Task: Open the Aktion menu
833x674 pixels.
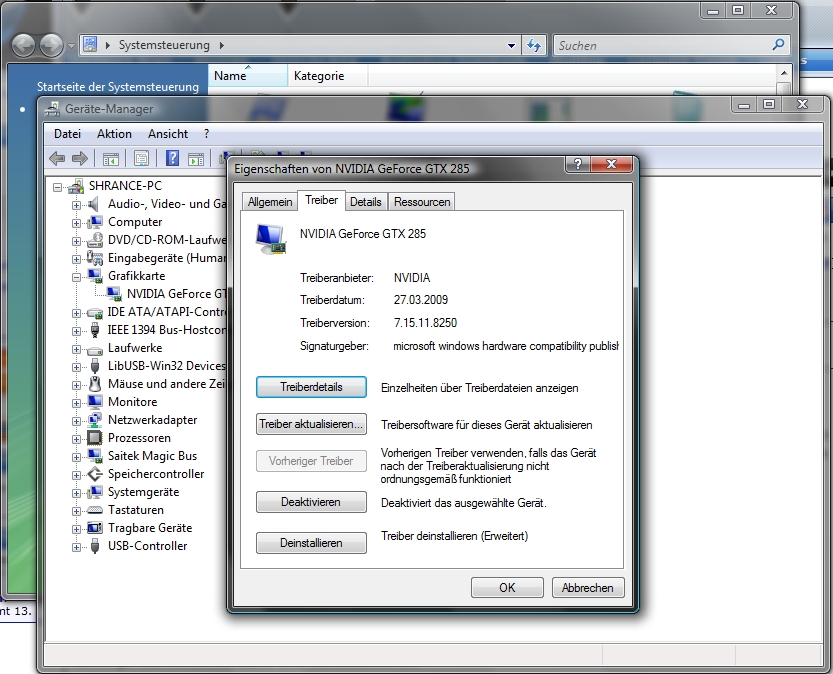Action: [x=114, y=134]
